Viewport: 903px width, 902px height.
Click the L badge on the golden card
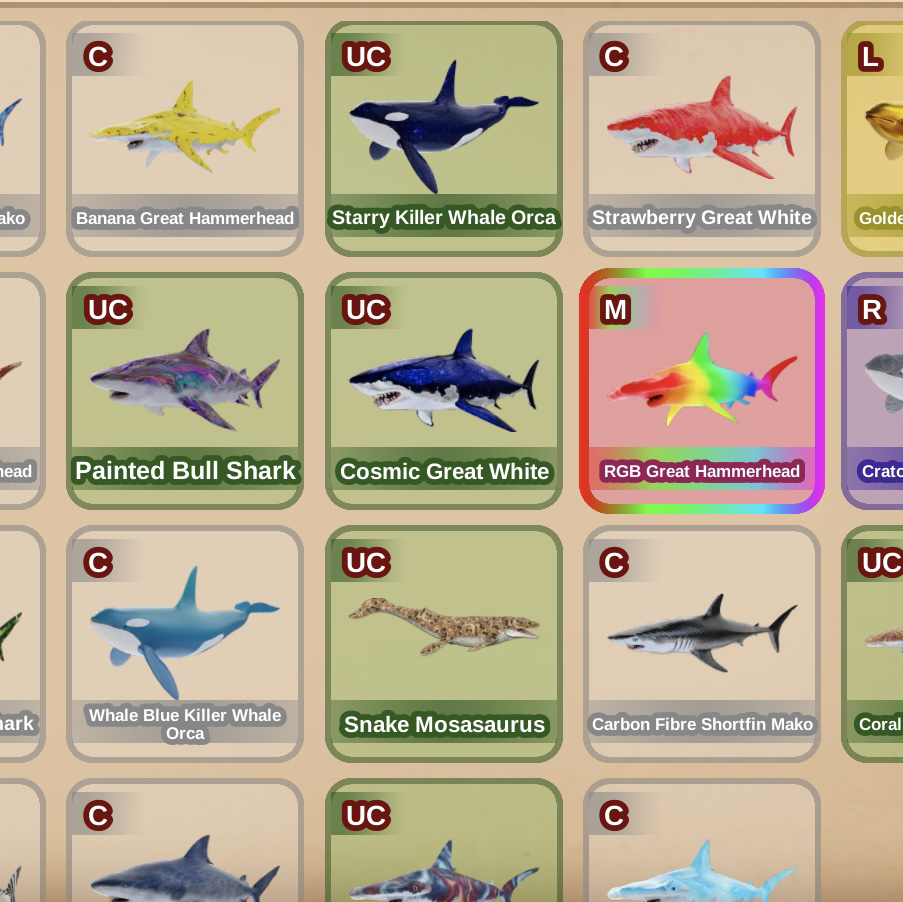click(870, 56)
